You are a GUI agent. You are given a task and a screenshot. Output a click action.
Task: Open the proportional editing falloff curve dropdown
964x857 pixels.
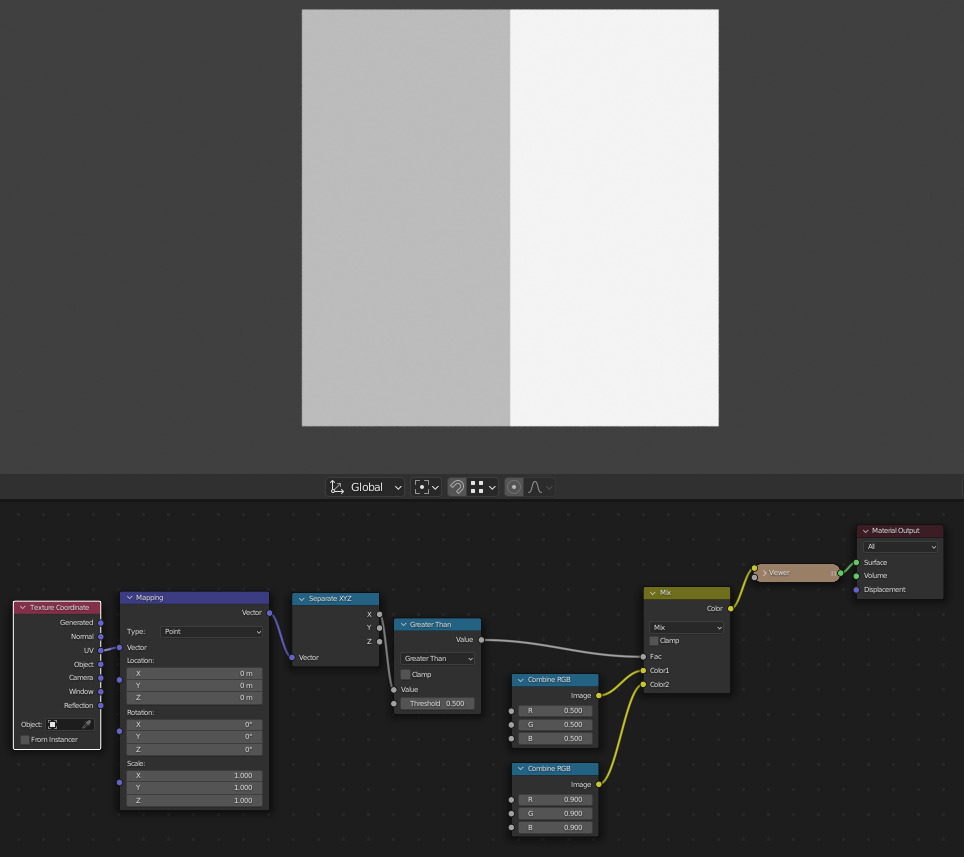tap(540, 487)
